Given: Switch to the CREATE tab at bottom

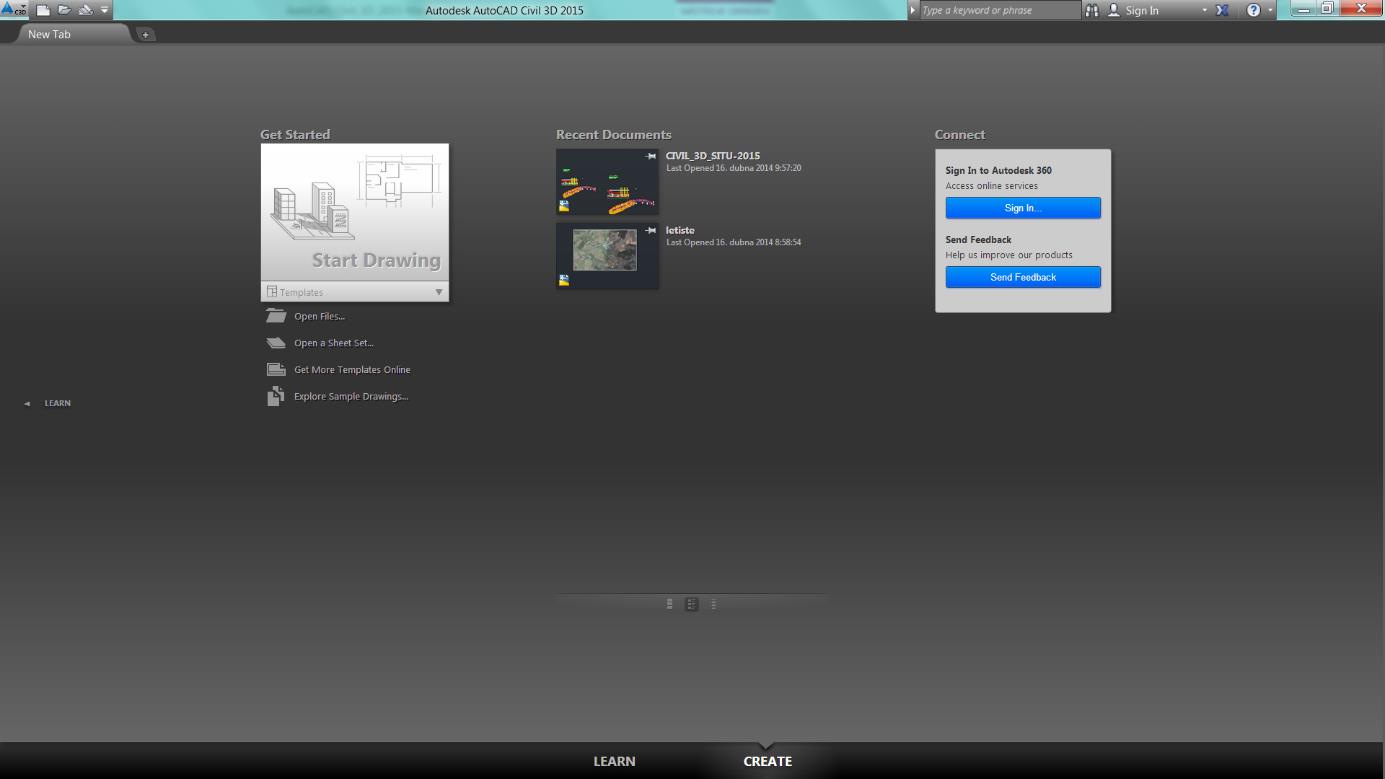Looking at the screenshot, I should tap(767, 761).
